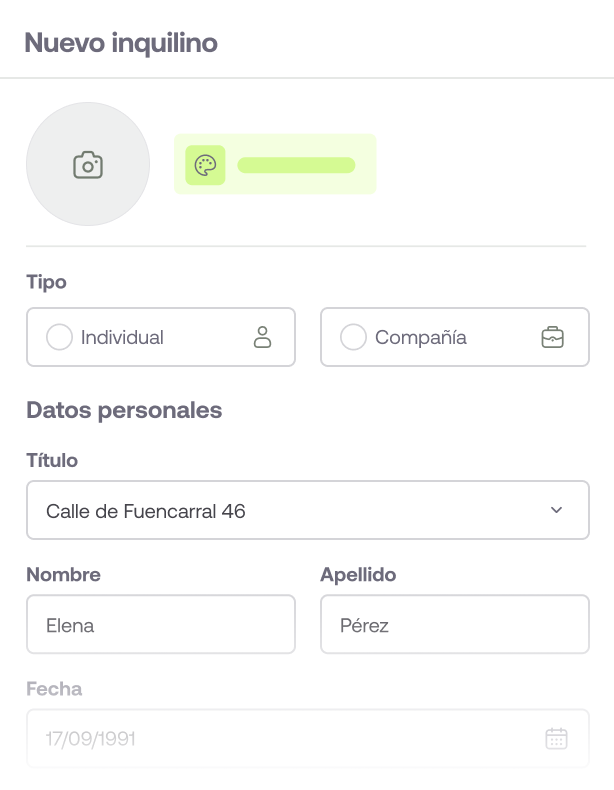Click the Apellido field containing Pérez
Screen dimensions: 614x790
[x=454, y=626]
